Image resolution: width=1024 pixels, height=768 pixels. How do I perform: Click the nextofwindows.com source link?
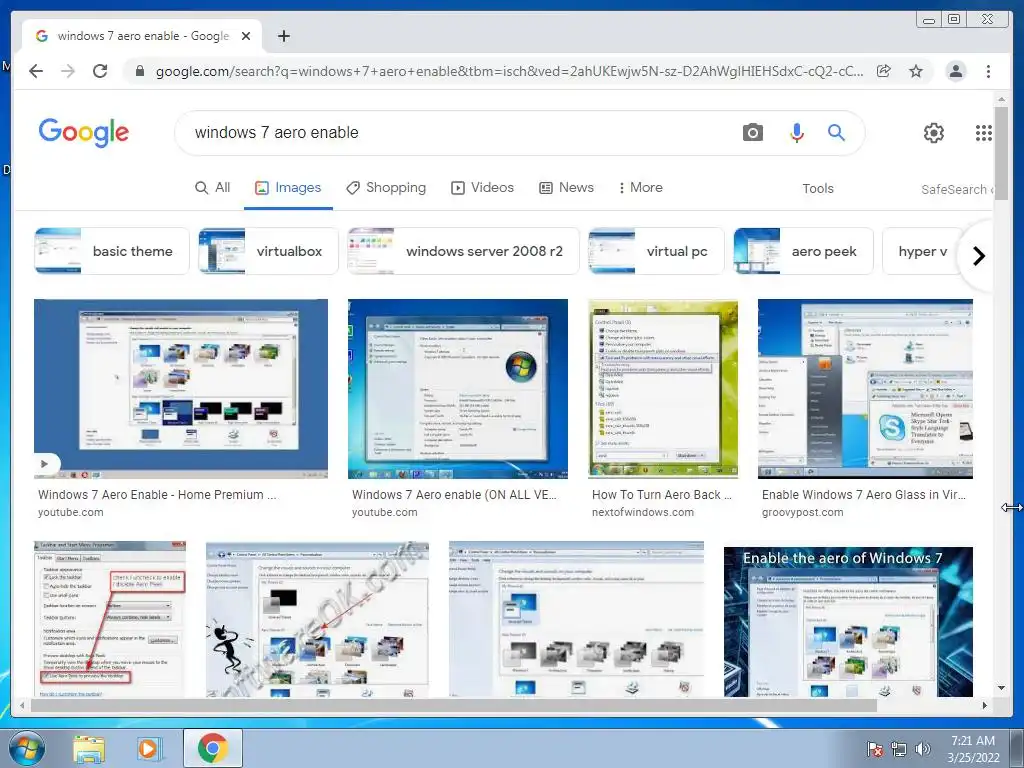tap(643, 513)
